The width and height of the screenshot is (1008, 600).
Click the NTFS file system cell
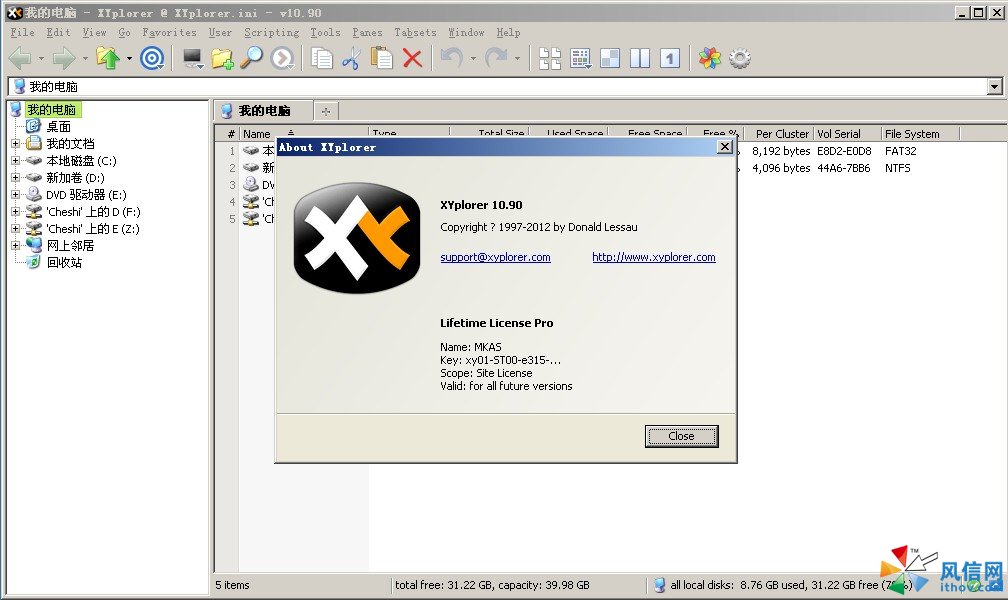897,168
